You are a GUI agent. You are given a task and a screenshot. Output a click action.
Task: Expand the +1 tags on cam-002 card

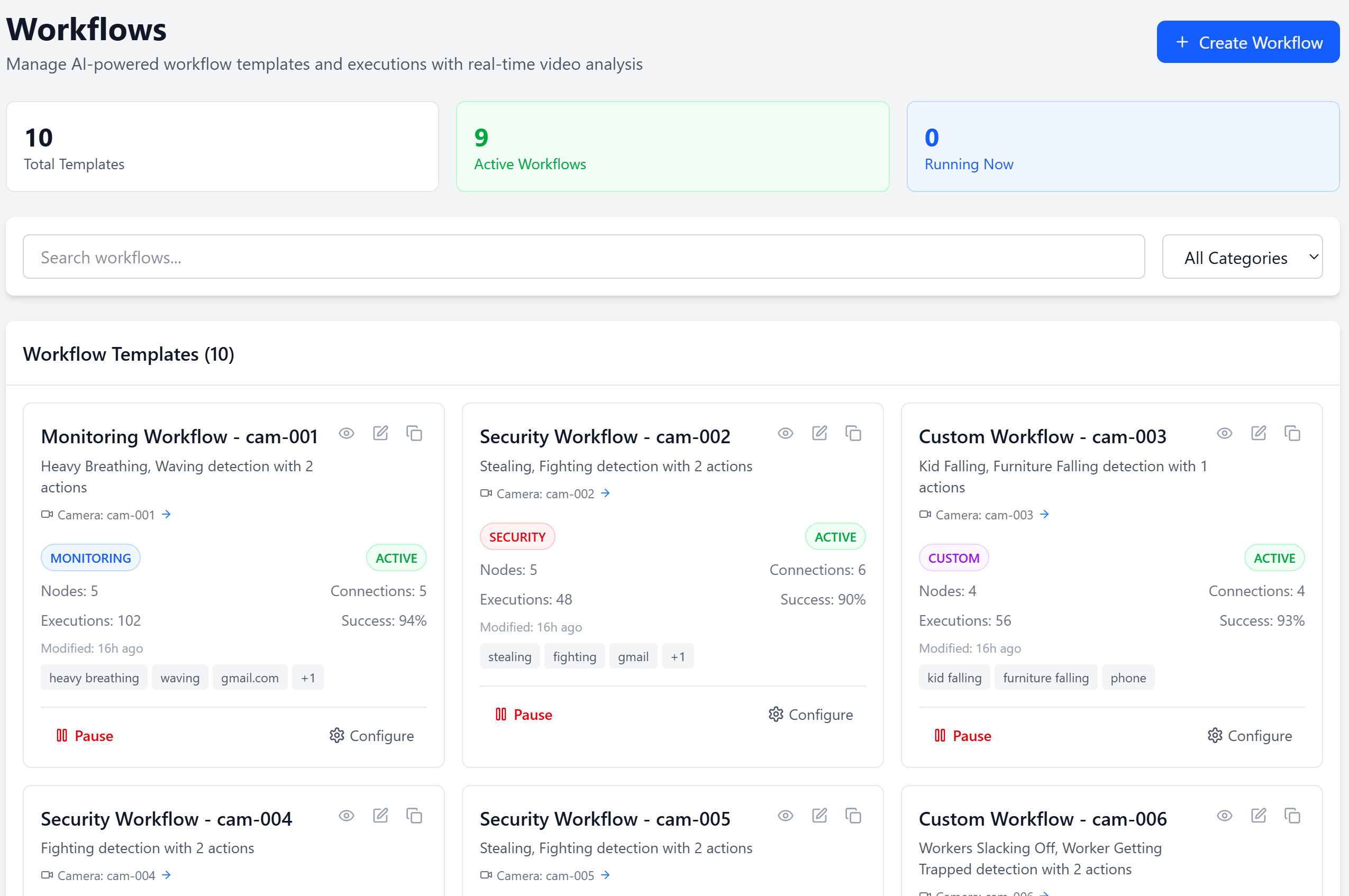[x=678, y=656]
